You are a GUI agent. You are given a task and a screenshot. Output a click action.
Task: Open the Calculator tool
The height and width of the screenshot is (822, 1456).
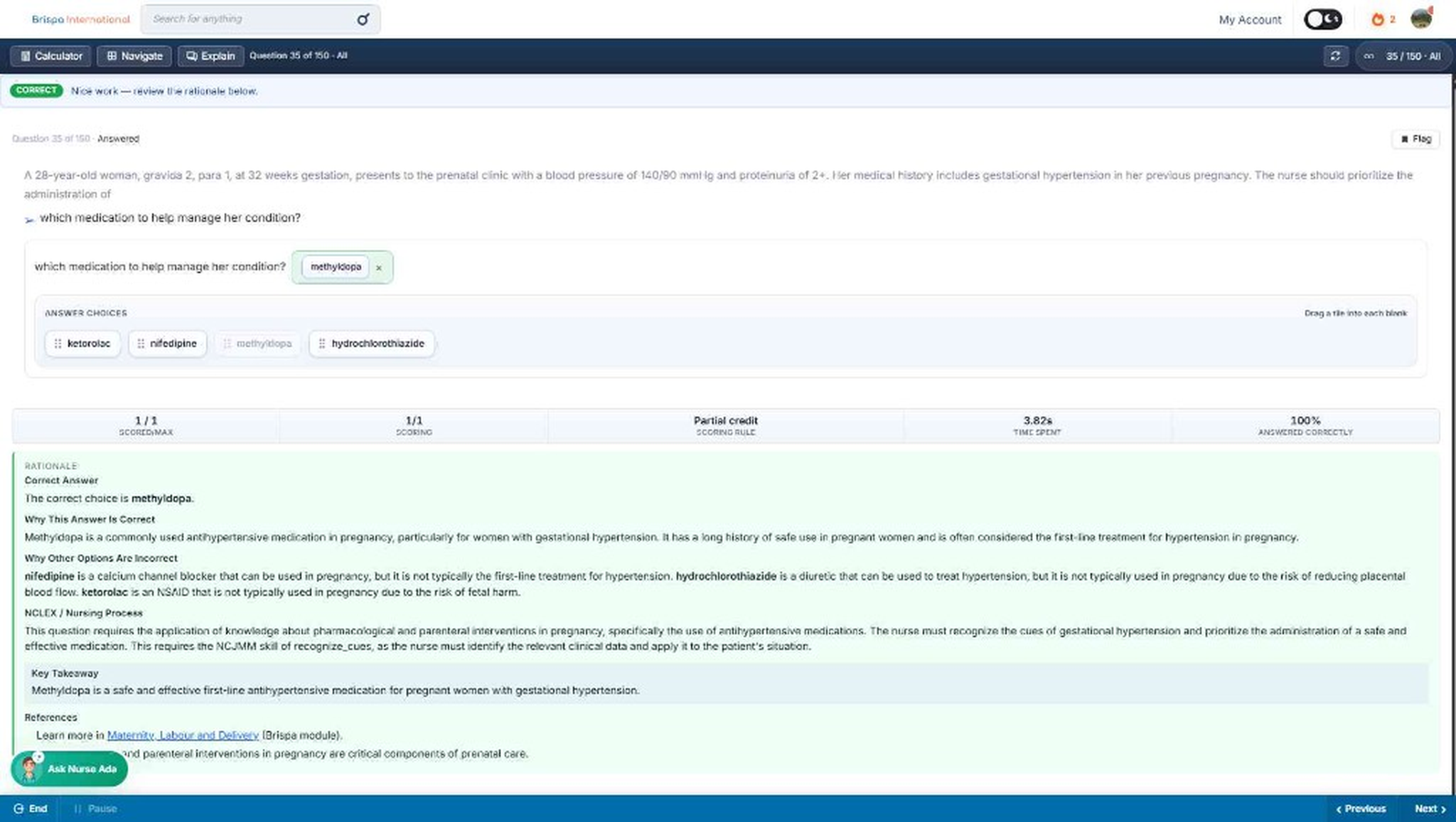50,56
